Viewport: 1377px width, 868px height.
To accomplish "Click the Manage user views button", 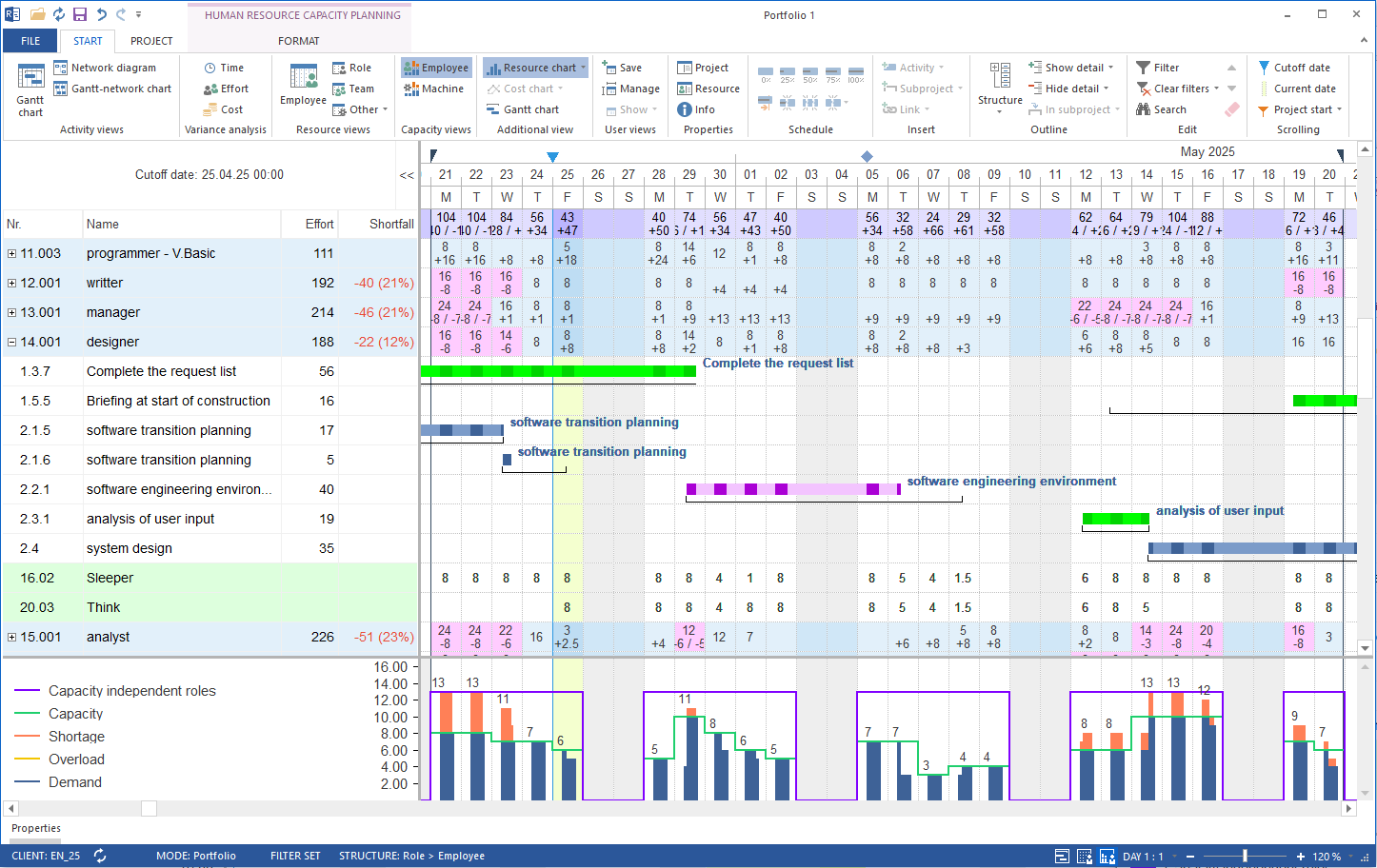I will [630, 89].
